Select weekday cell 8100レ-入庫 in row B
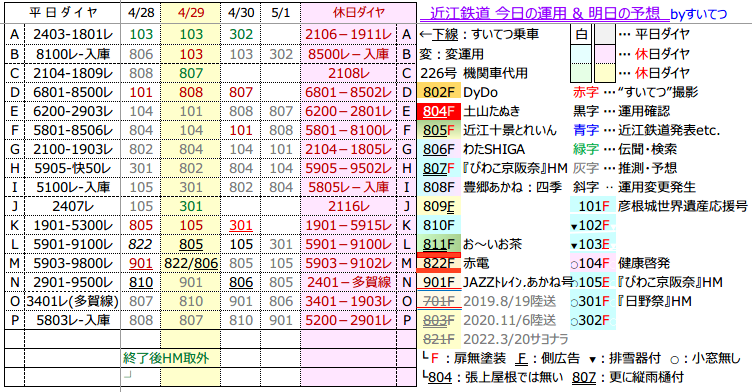 point(72,54)
